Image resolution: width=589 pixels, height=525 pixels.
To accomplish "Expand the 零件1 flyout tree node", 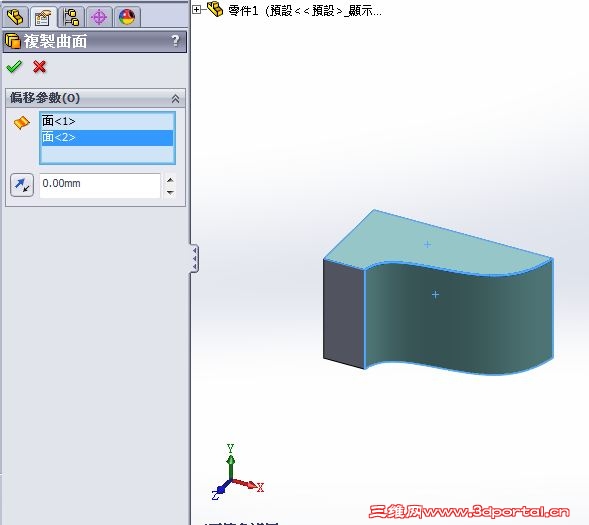I will tap(196, 10).
